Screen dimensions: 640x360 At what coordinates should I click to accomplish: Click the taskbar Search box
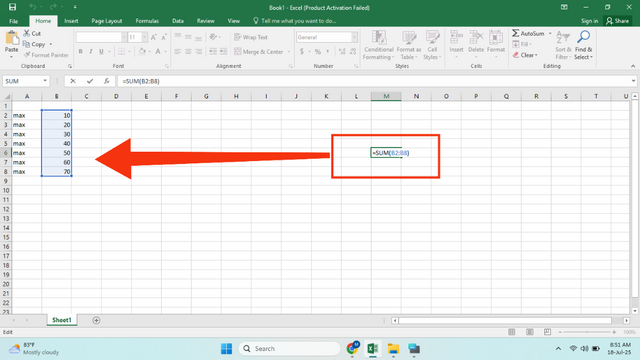[289, 349]
